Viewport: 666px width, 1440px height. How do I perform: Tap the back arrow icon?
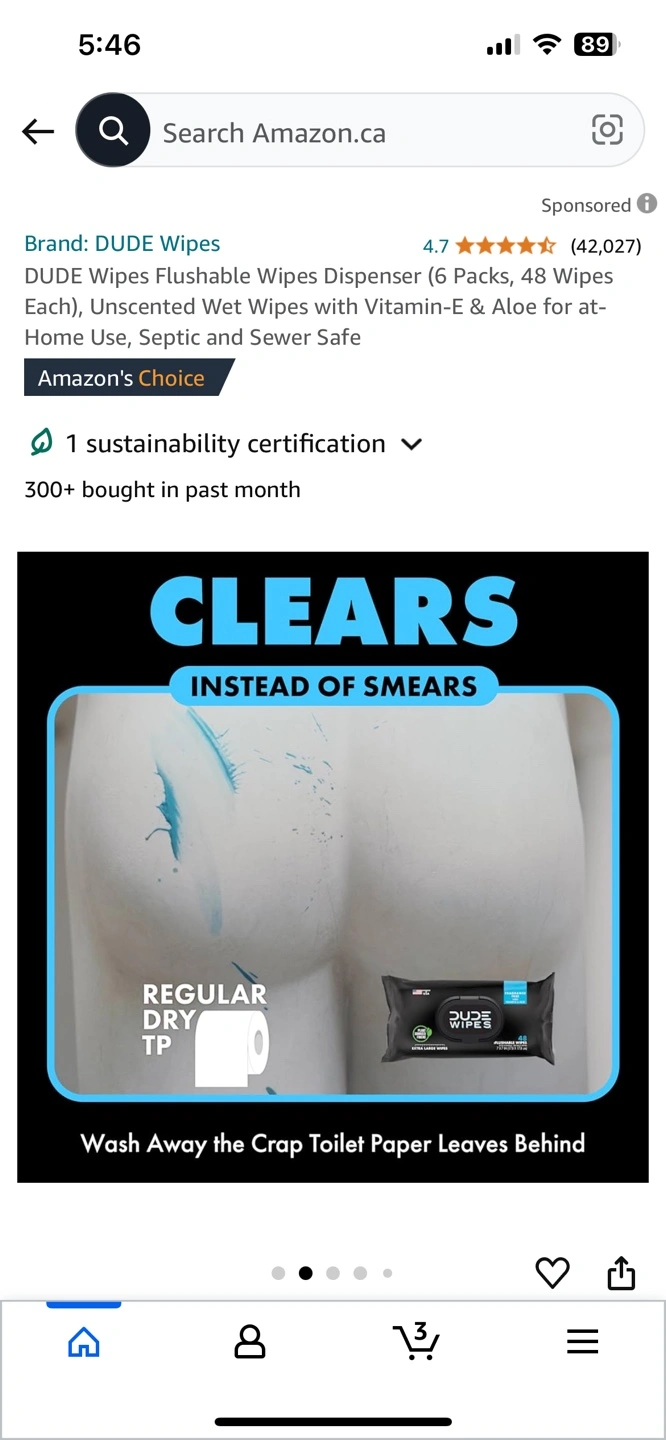[38, 131]
